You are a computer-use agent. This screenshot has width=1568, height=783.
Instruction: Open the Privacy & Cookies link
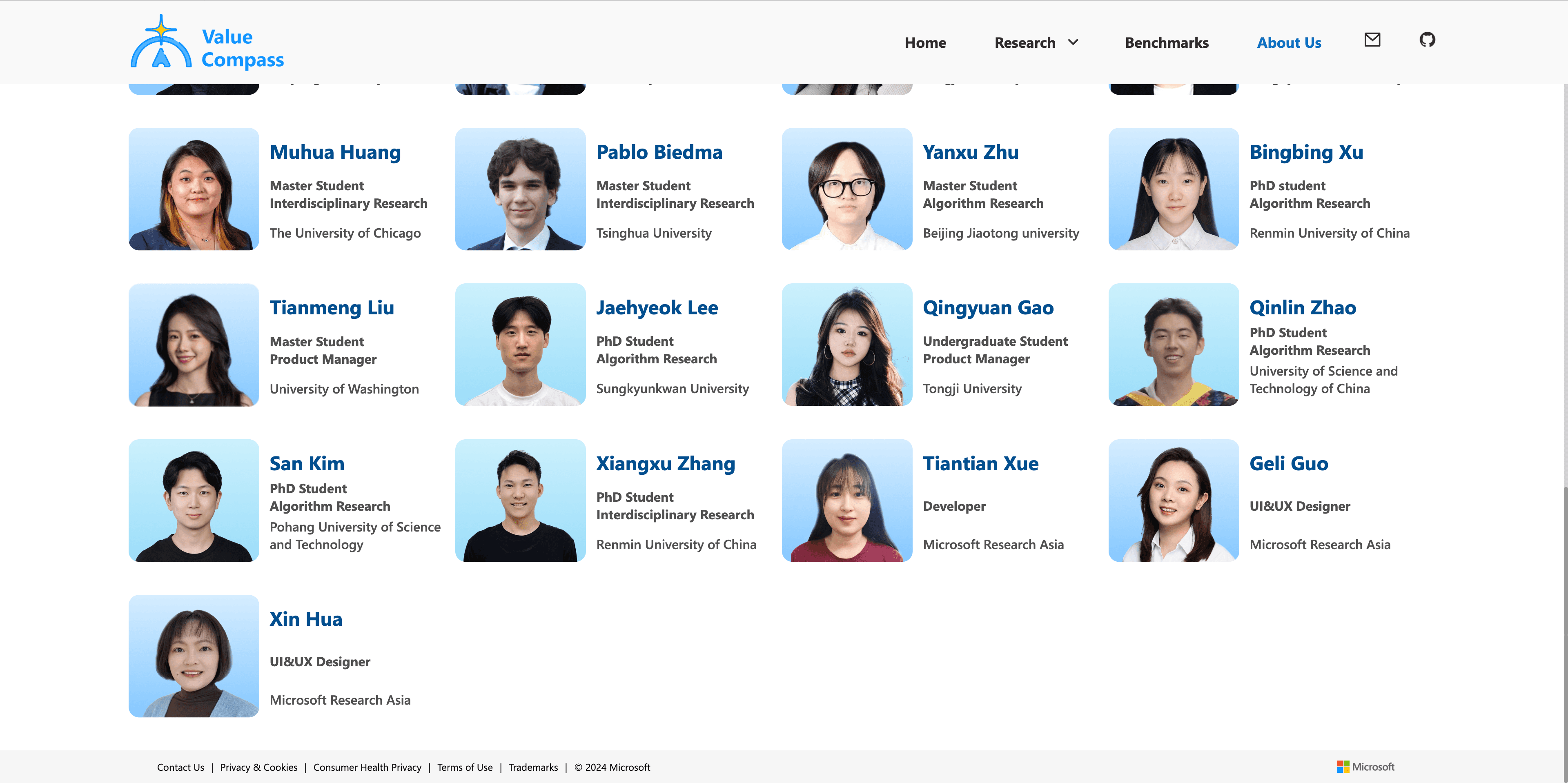click(259, 767)
